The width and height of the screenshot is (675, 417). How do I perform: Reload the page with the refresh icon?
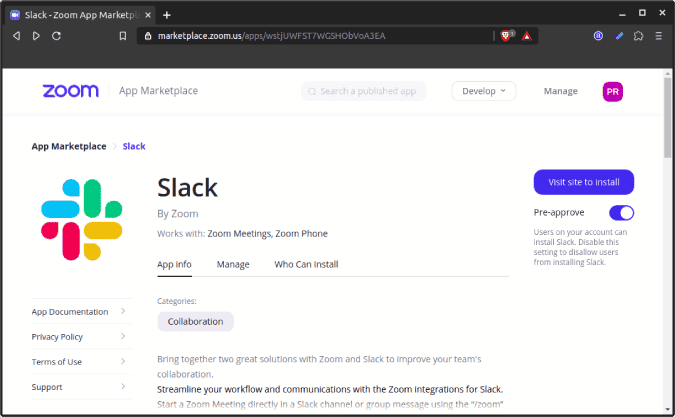pyautogui.click(x=56, y=36)
